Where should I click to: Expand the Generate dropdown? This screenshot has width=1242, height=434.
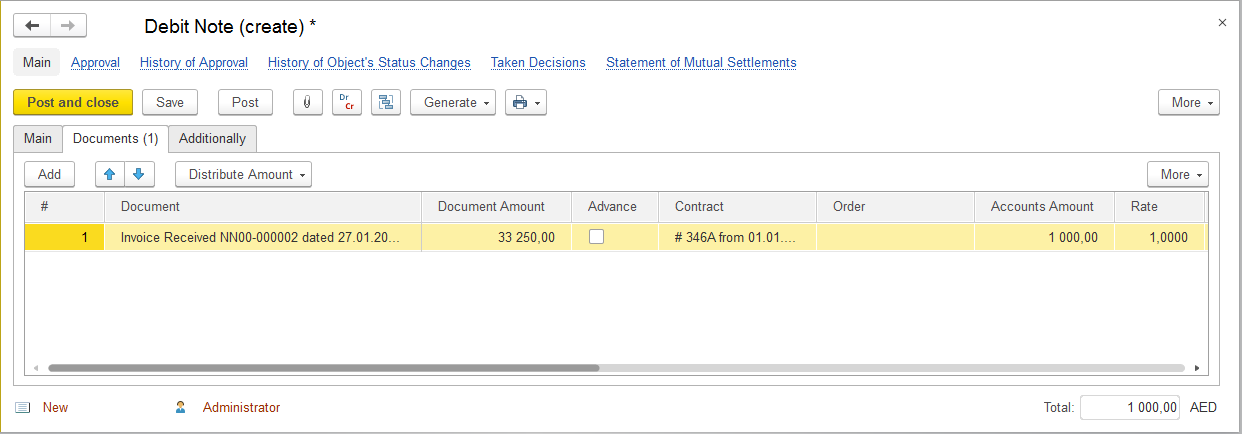click(x=453, y=102)
